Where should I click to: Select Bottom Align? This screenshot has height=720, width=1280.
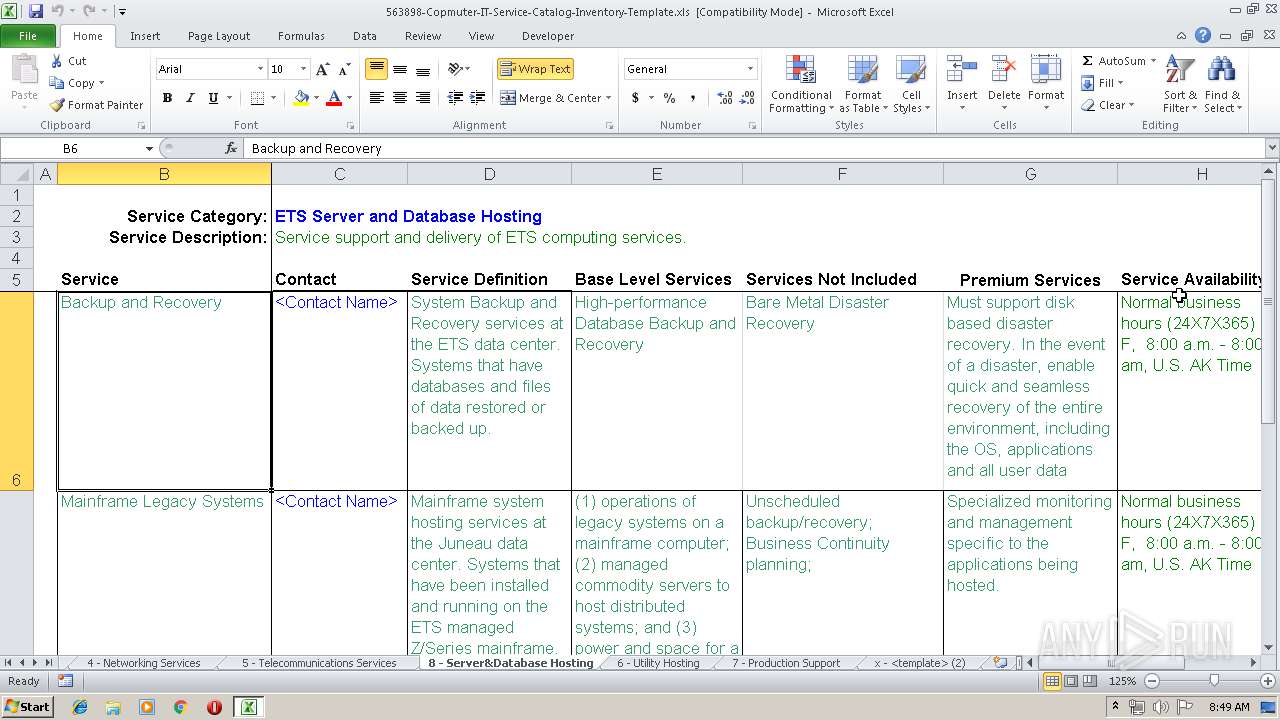point(423,69)
